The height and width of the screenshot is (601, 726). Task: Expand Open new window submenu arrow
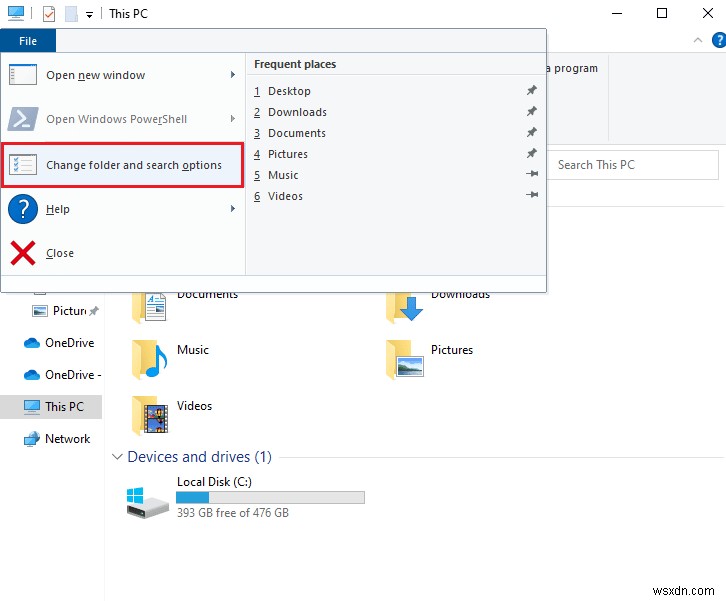(233, 75)
